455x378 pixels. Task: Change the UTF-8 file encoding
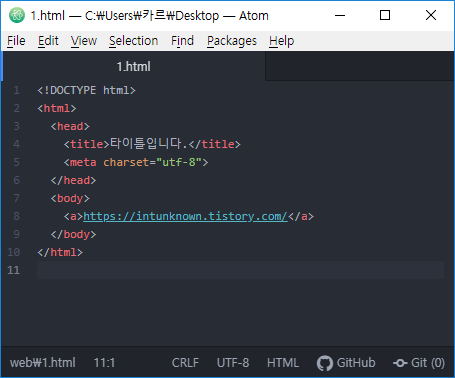(233, 363)
